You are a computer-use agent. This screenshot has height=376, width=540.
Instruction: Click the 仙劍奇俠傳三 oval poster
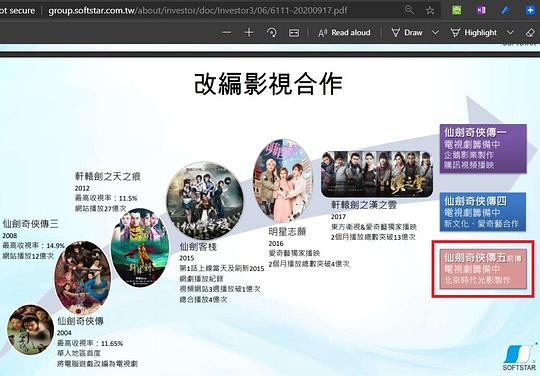click(83, 277)
